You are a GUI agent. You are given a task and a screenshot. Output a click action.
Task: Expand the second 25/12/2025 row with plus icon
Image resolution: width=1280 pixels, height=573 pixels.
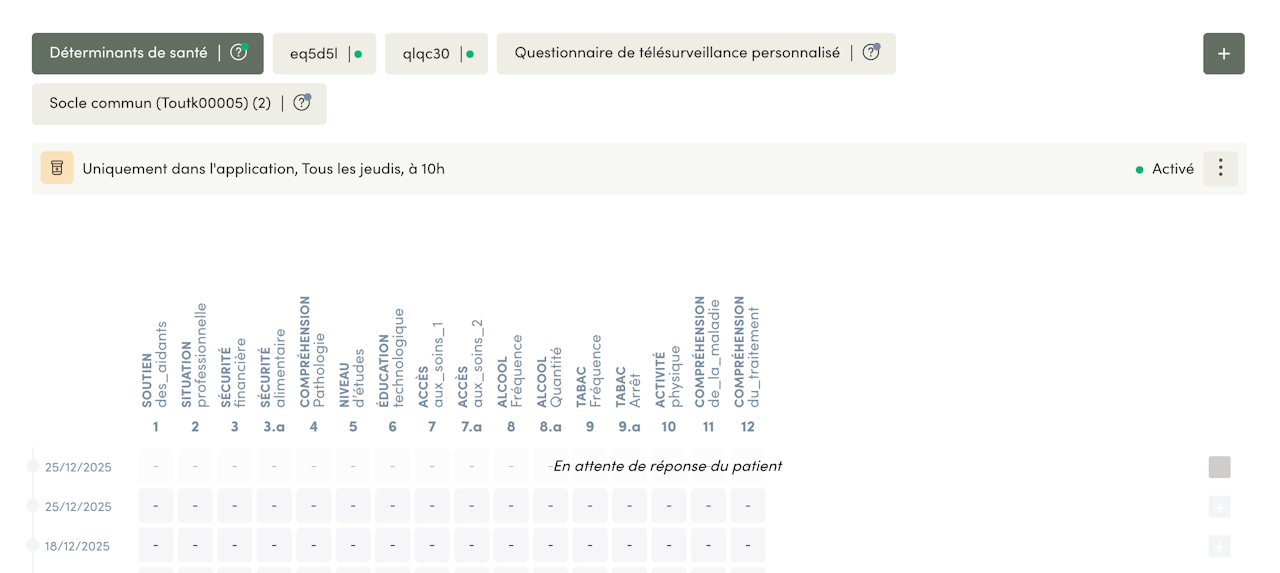click(1219, 507)
